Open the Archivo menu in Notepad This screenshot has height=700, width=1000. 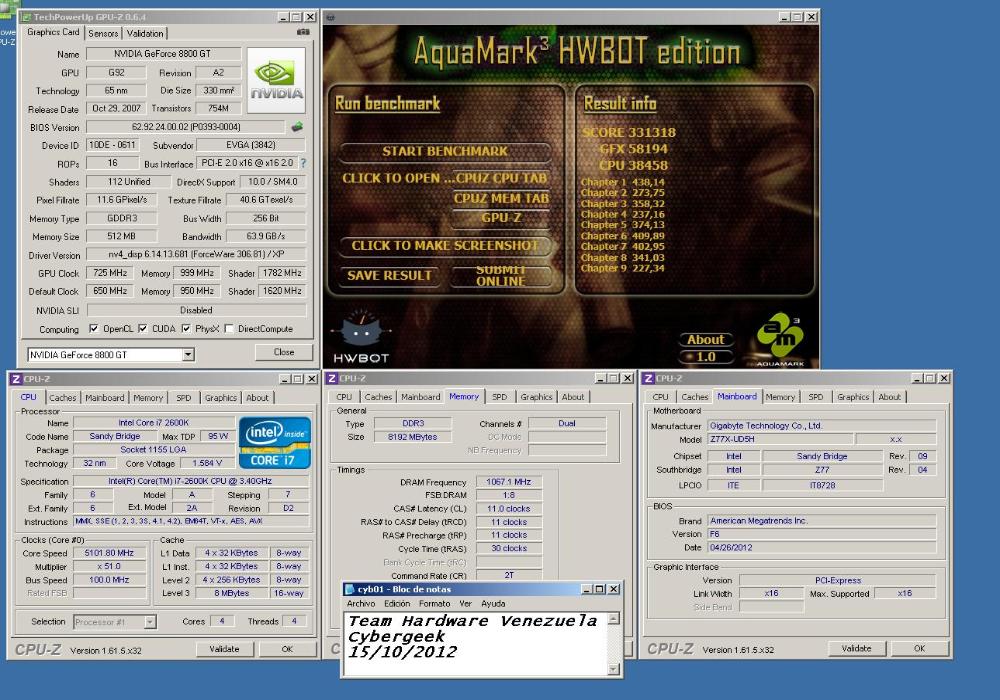(x=361, y=604)
